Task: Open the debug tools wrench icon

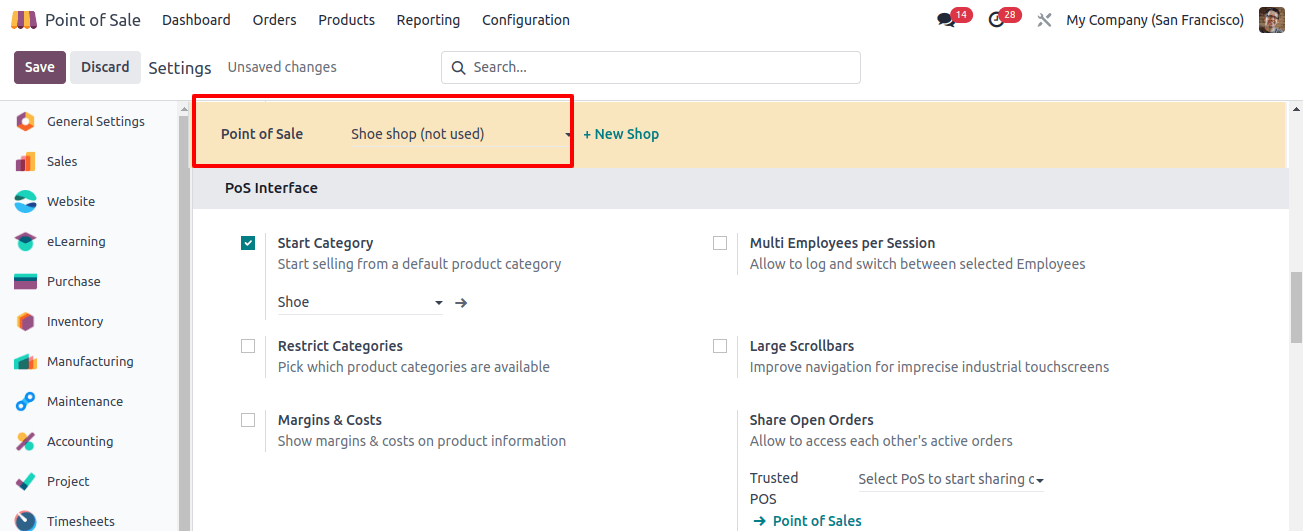Action: [1044, 20]
